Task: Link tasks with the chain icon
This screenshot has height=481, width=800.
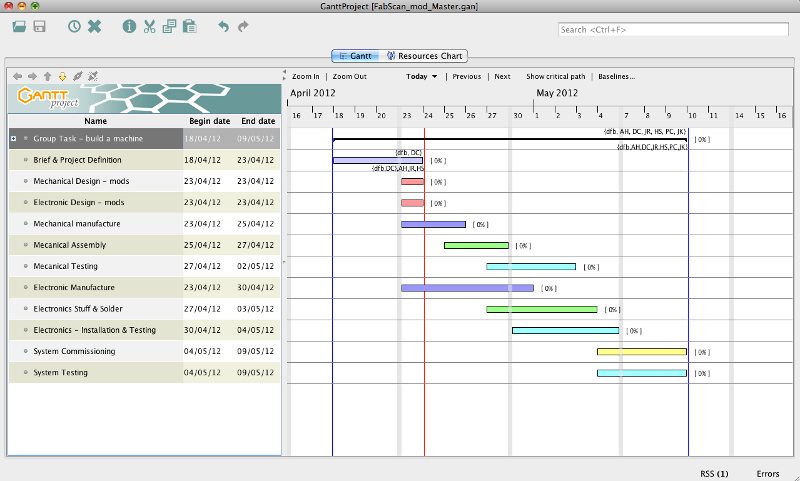Action: coord(78,76)
